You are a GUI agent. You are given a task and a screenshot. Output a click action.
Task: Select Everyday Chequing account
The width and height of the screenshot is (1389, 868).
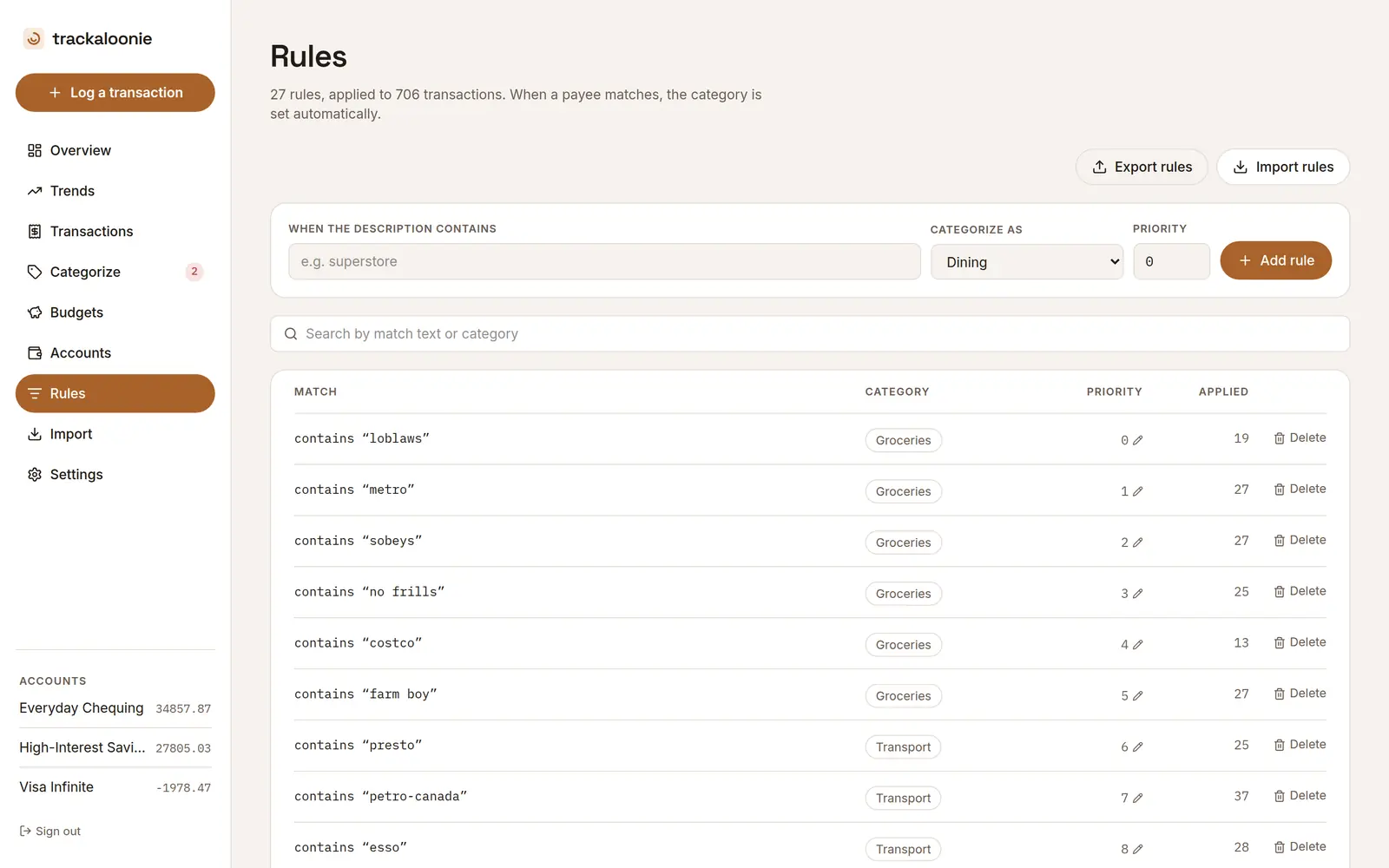(x=115, y=708)
